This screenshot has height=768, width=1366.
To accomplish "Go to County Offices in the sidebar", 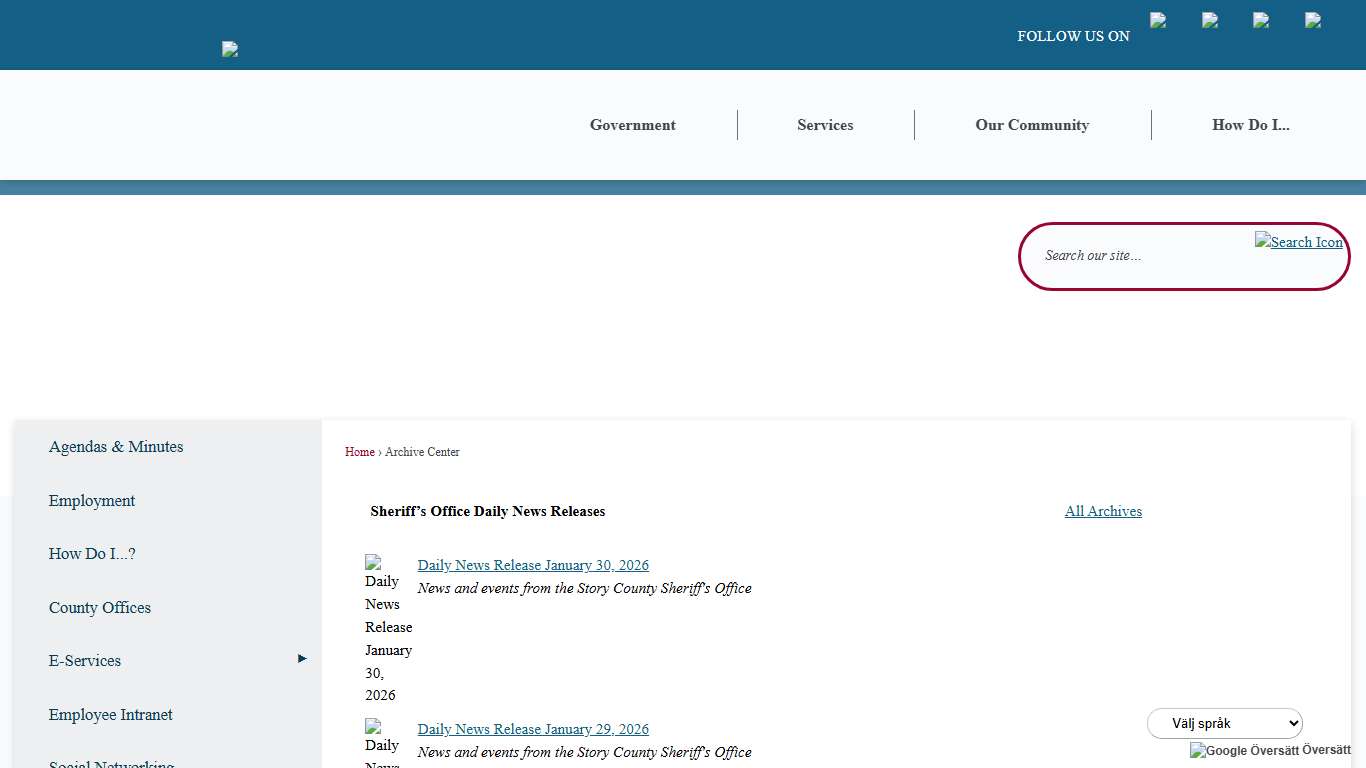I will 100,608.
